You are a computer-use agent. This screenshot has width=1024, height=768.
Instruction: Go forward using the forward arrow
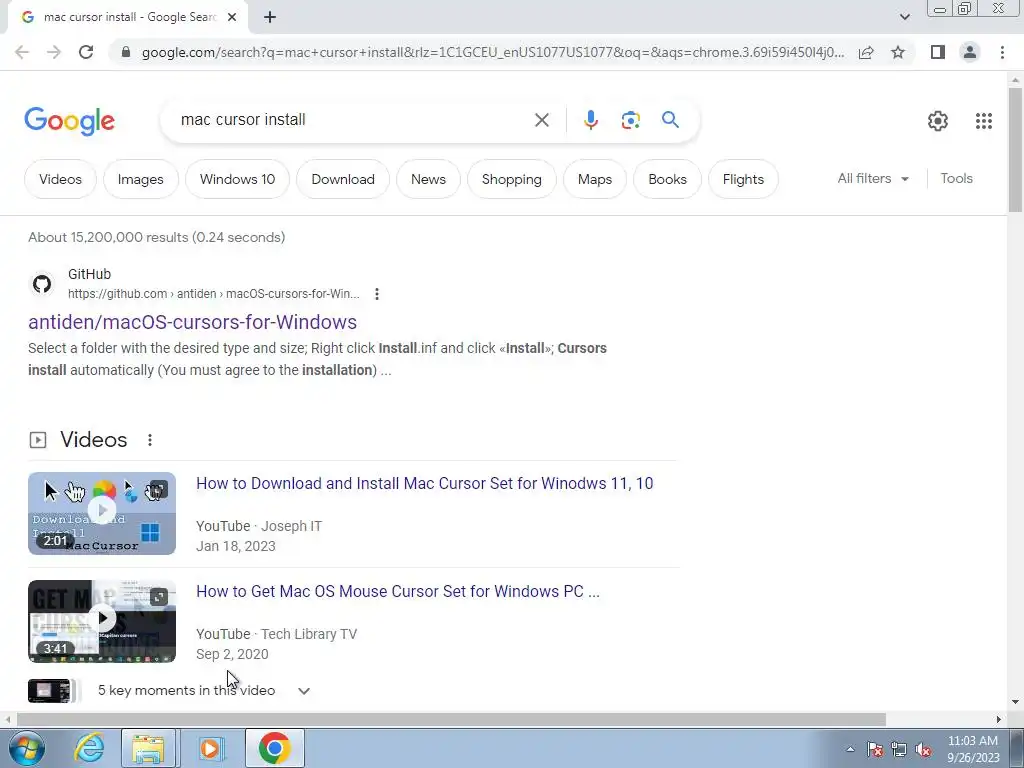tap(54, 52)
